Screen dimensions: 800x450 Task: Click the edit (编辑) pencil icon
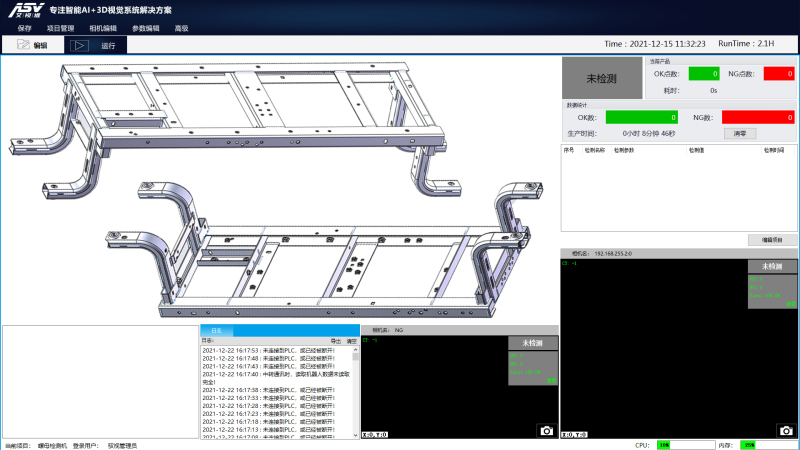click(x=25, y=45)
